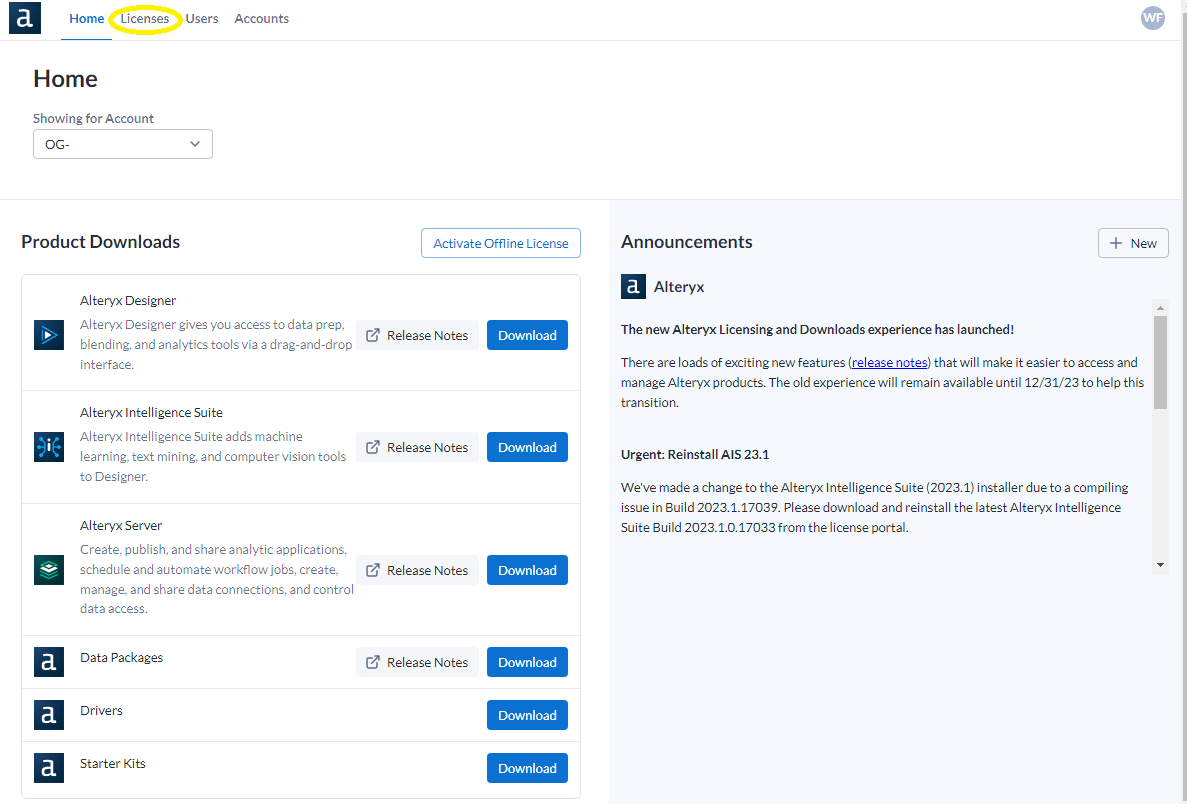Viewport: 1187px width, 804px height.
Task: Click the Announcements heading
Action: point(687,242)
